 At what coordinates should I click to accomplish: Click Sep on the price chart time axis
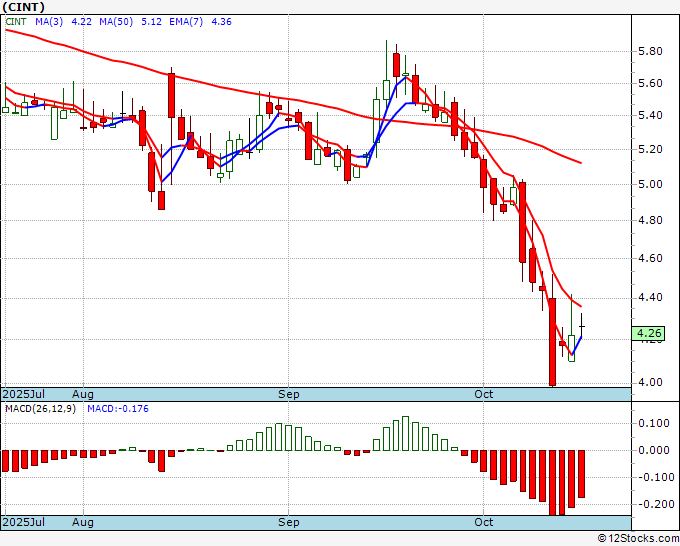(x=289, y=395)
